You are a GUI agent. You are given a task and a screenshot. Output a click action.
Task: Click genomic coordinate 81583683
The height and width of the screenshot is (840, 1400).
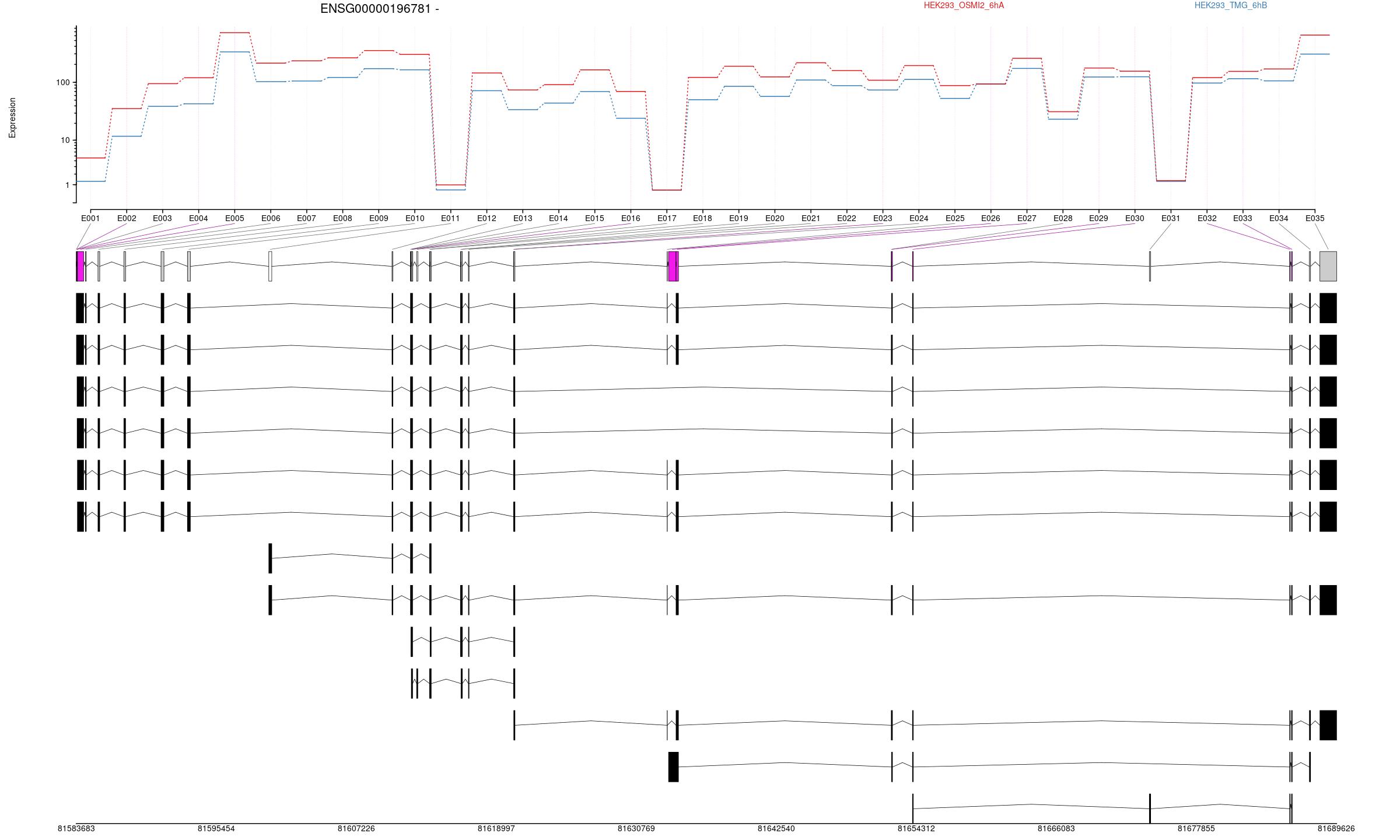(76, 829)
